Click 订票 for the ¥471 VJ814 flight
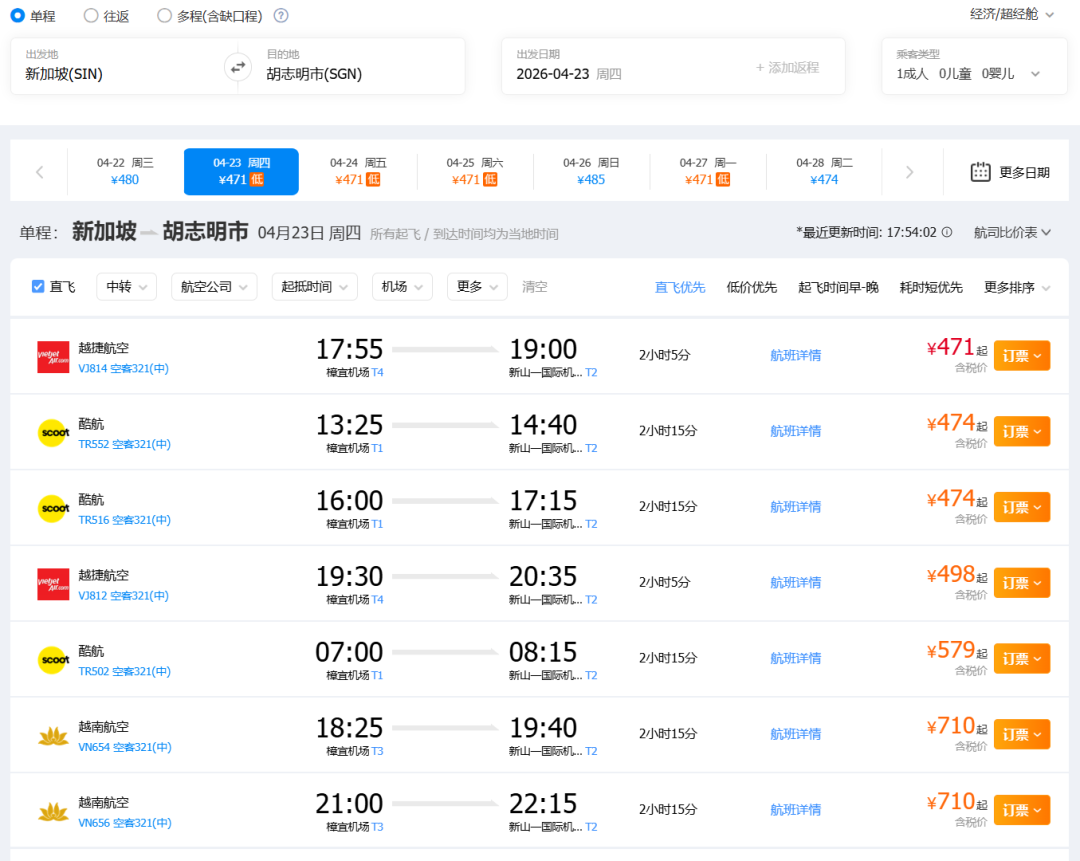 click(x=1021, y=356)
